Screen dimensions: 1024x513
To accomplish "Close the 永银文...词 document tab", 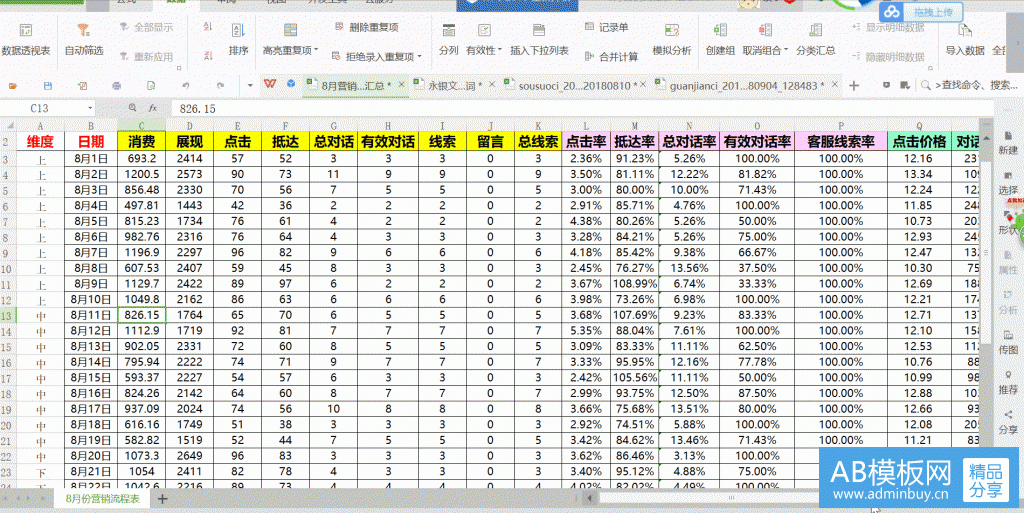I will [492, 84].
